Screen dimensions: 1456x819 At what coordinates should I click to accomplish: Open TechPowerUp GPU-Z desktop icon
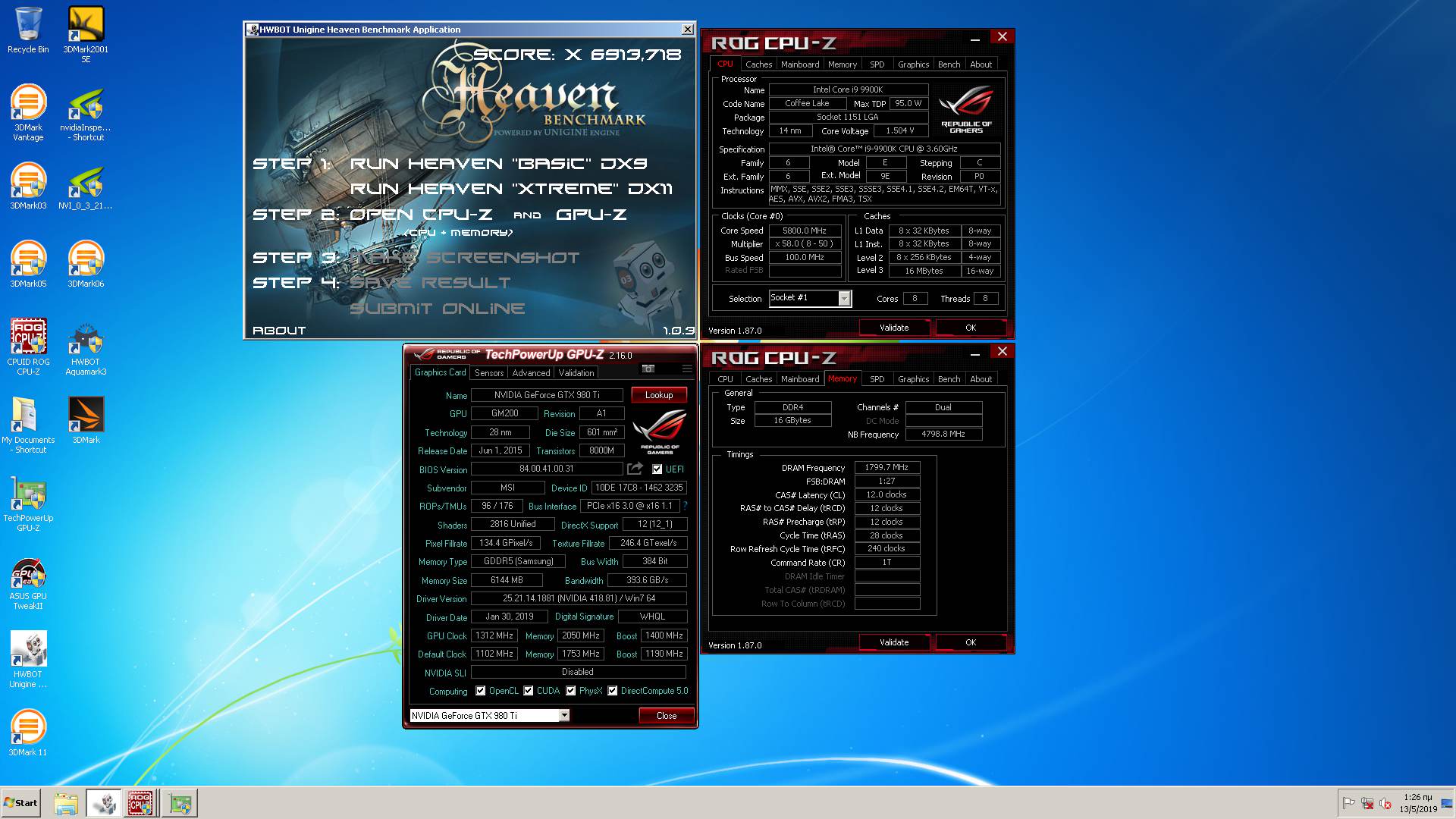(28, 504)
